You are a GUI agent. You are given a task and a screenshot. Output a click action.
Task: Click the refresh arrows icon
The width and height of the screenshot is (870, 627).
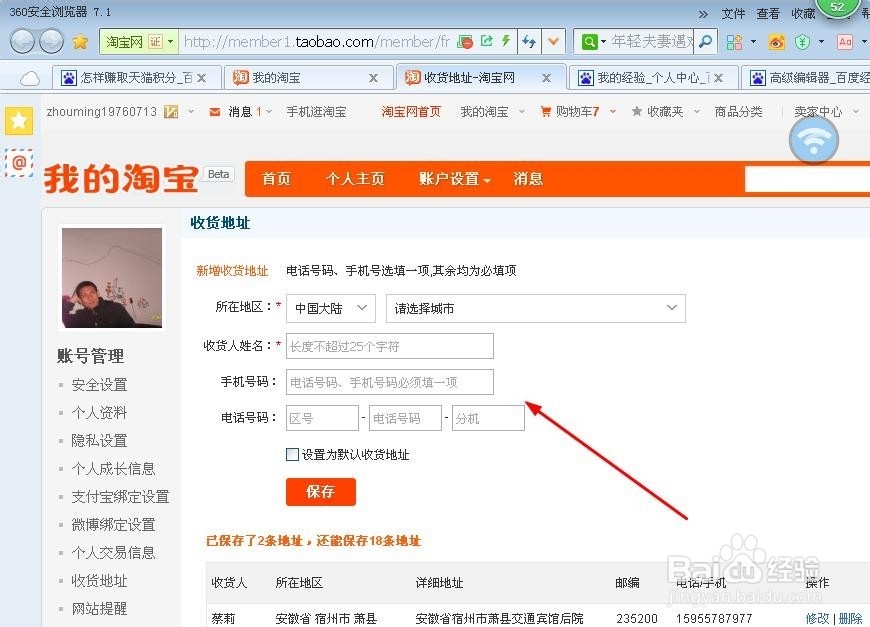tap(529, 42)
